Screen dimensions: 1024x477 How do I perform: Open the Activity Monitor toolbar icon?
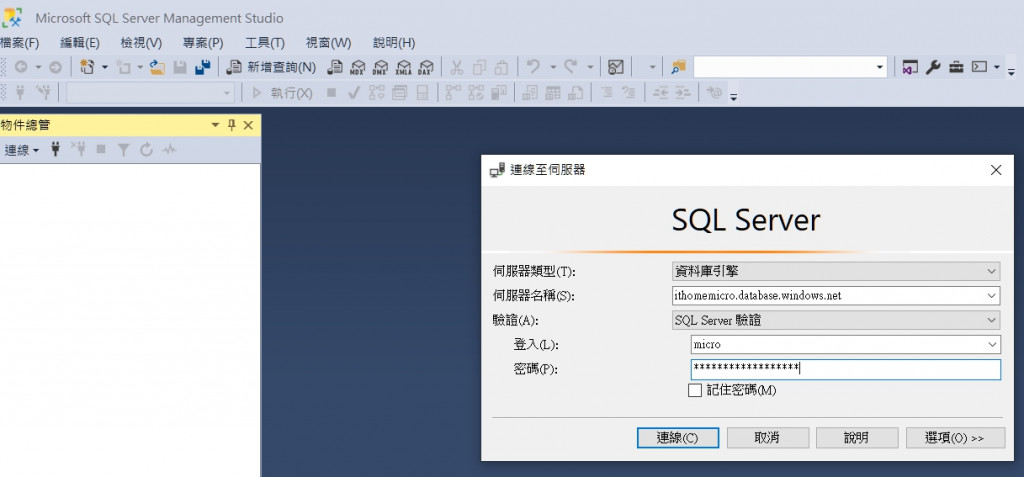(615, 67)
